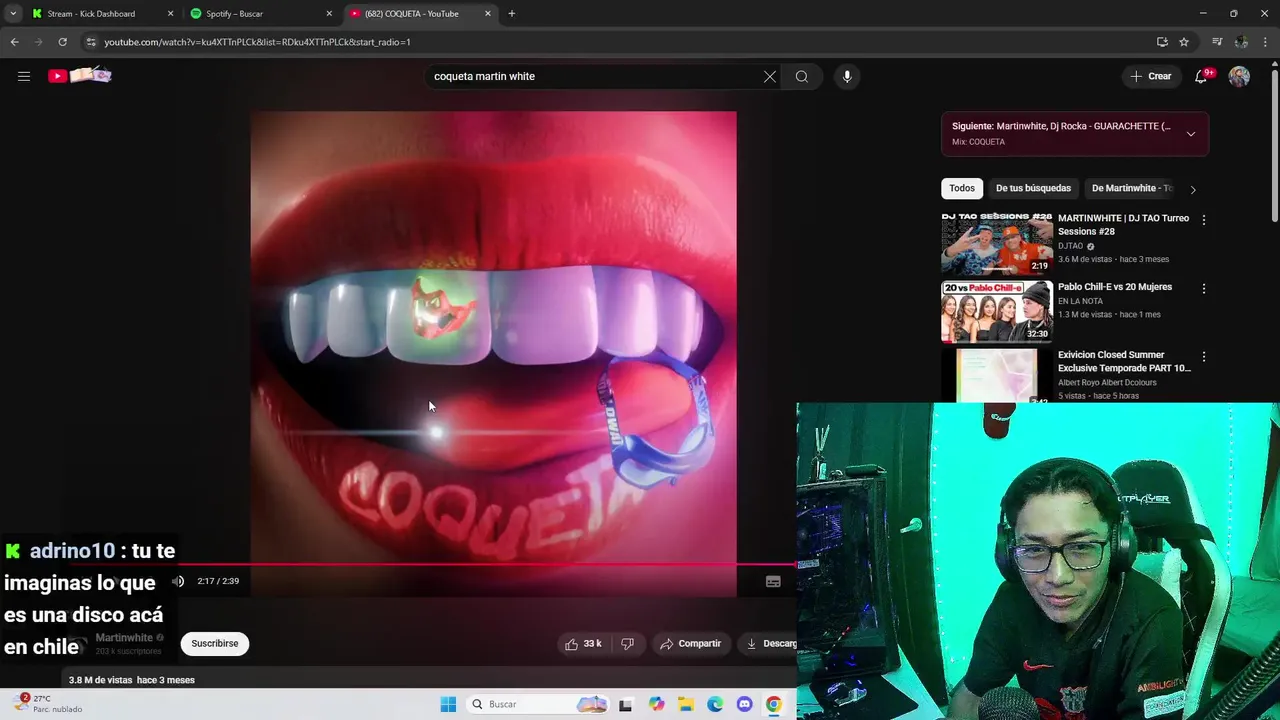Click the '3.8 M de vistas' text
1280x720 pixels.
[100, 680]
